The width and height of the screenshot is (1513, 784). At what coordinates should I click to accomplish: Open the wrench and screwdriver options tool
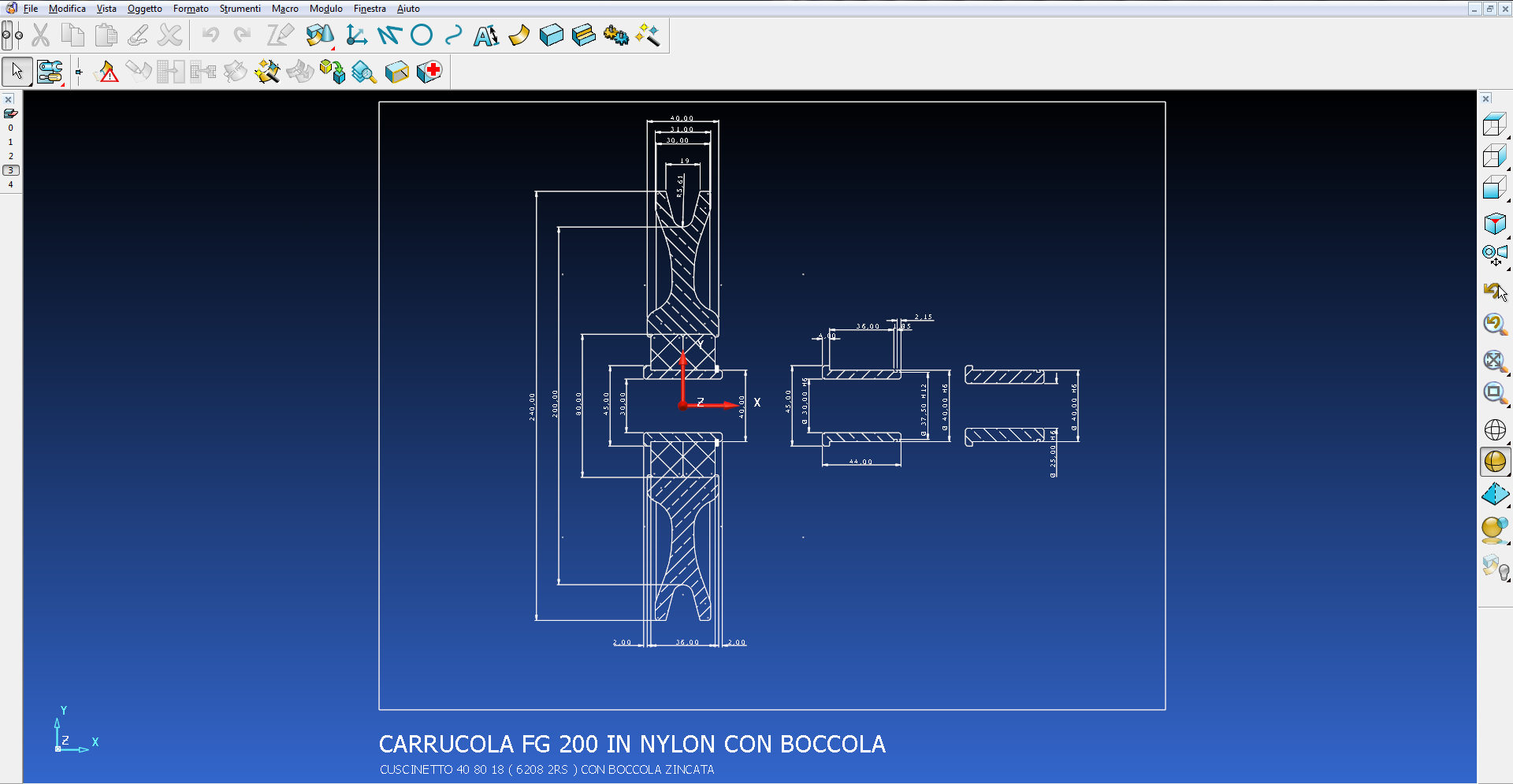point(50,72)
